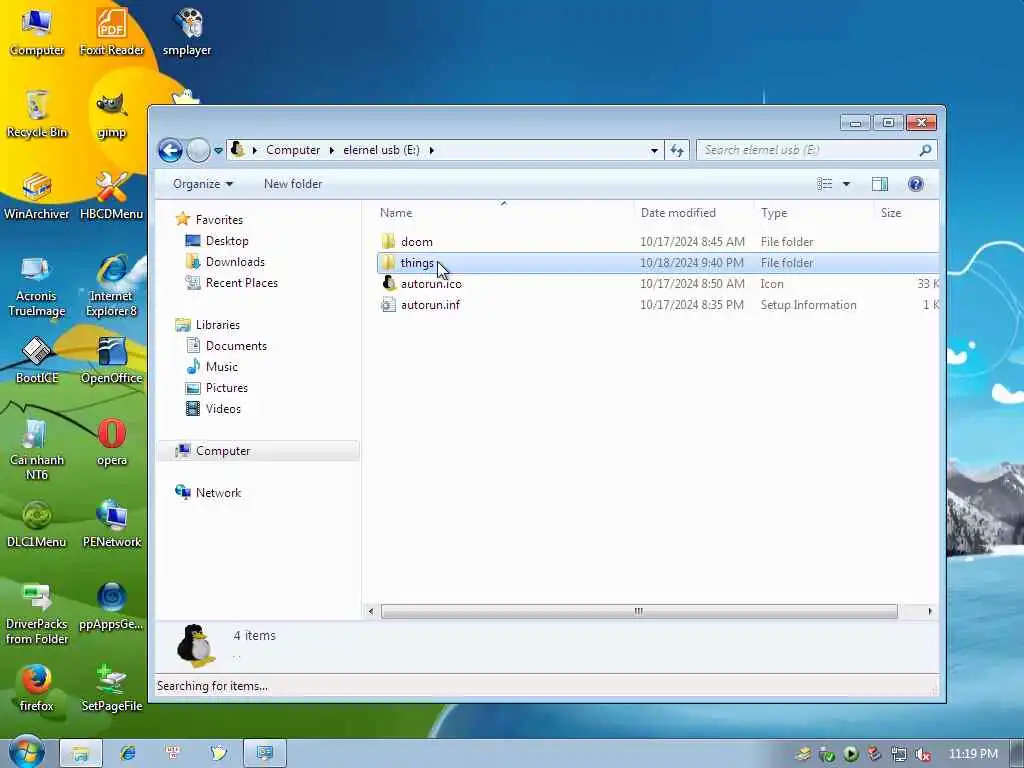The height and width of the screenshot is (768, 1024).
Task: Click Computer breadcrumb in address bar
Action: click(x=293, y=150)
